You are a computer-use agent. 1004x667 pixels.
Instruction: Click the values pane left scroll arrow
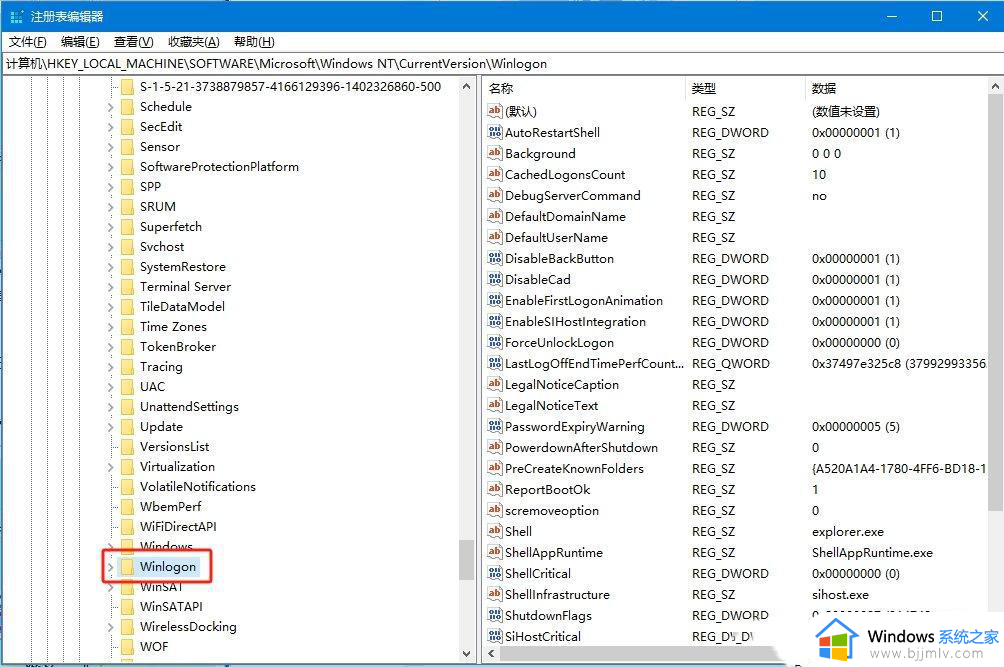click(x=491, y=654)
